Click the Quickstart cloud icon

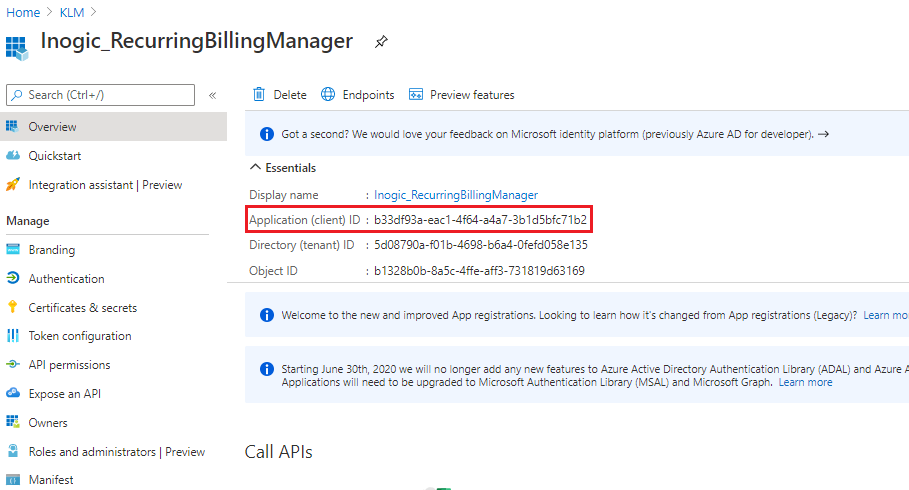(x=13, y=155)
